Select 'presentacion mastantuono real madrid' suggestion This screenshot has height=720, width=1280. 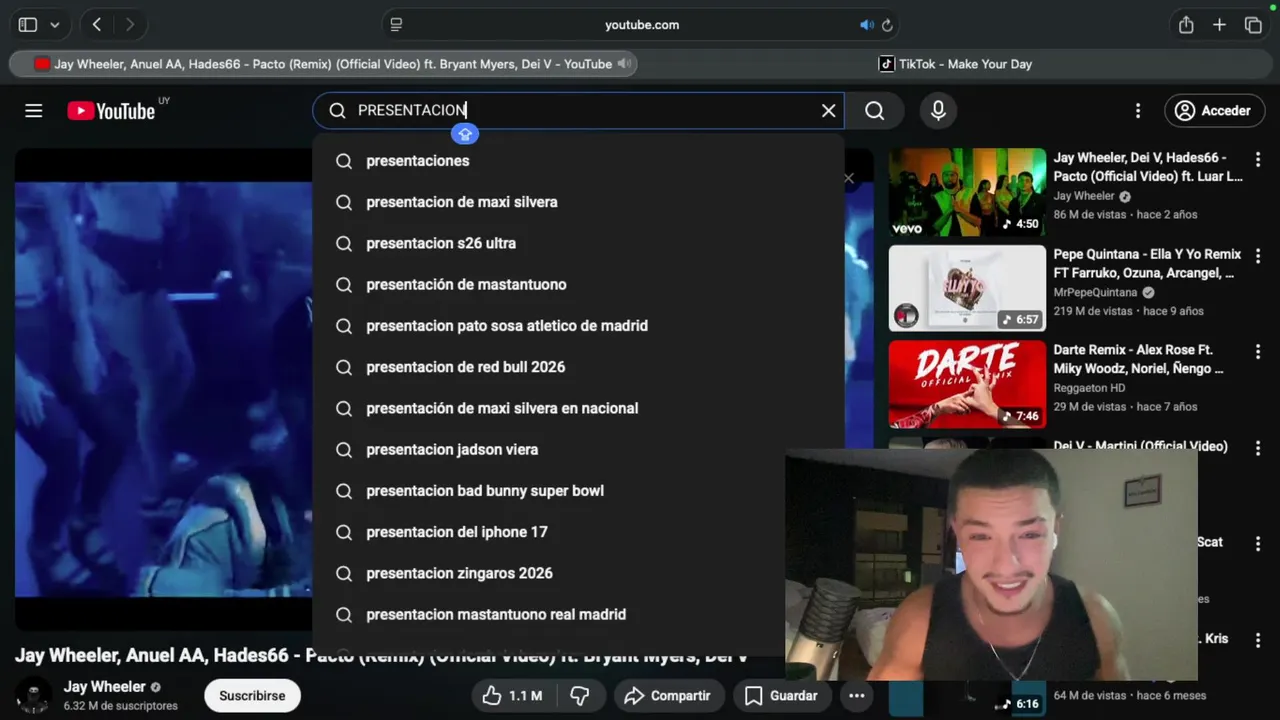pos(578,615)
